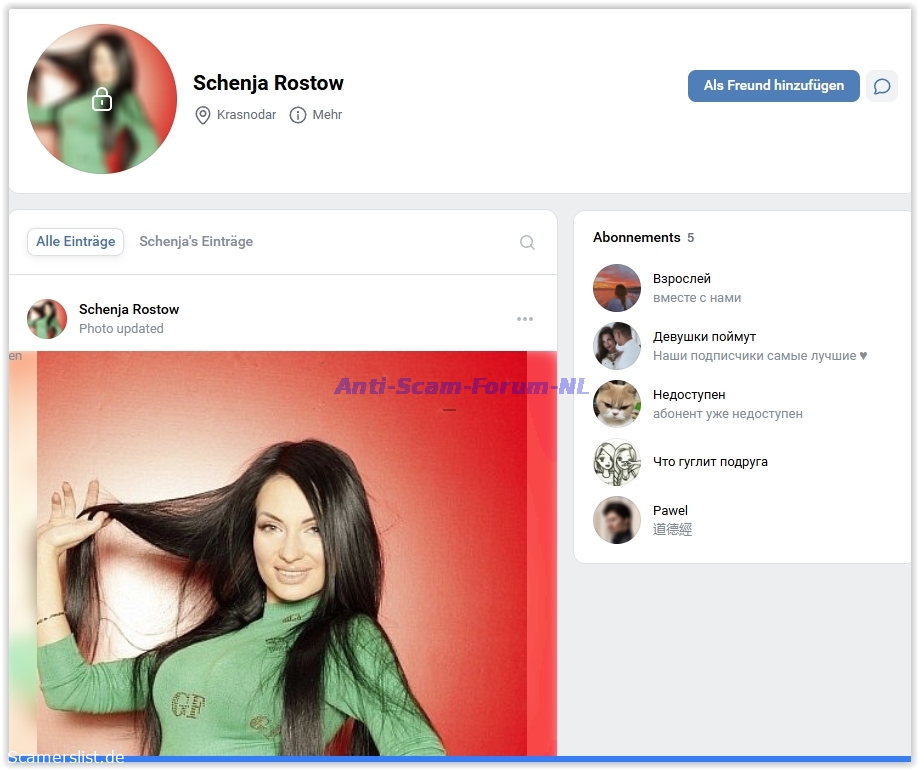Click the Недоступен cat avatar
Screen dimensions: 919x770
(x=616, y=404)
